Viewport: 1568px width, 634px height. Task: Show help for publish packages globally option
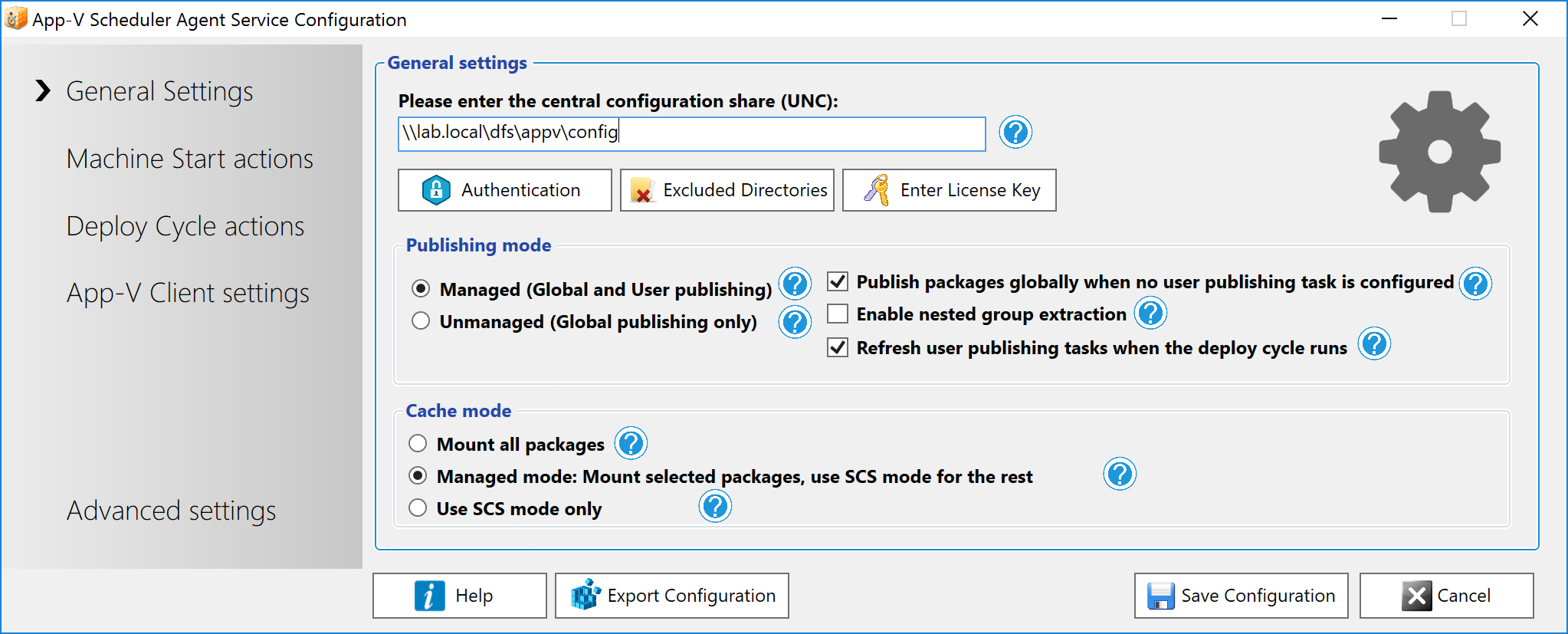(x=1475, y=284)
